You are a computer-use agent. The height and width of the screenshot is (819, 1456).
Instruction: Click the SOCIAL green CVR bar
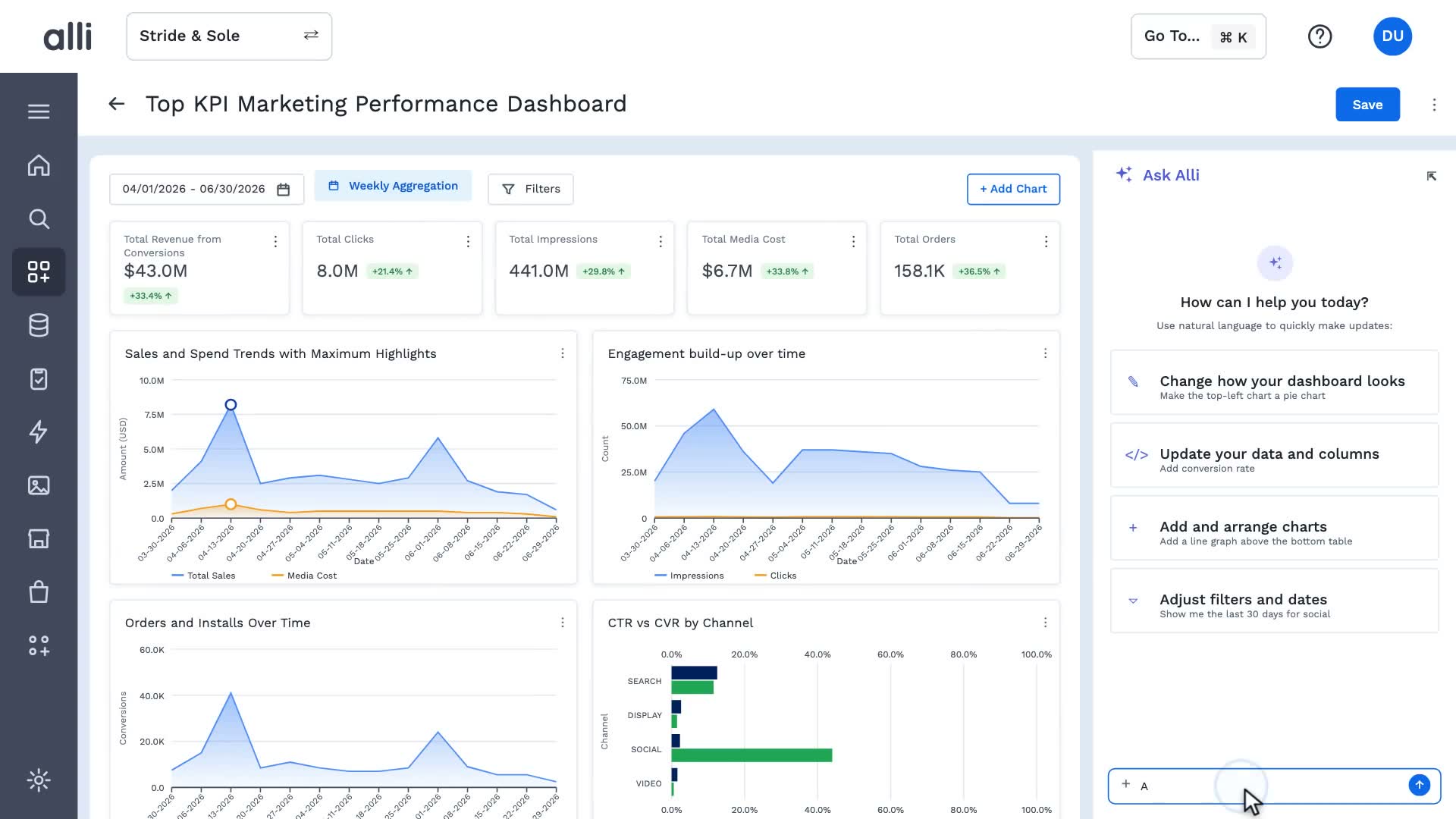(x=752, y=755)
